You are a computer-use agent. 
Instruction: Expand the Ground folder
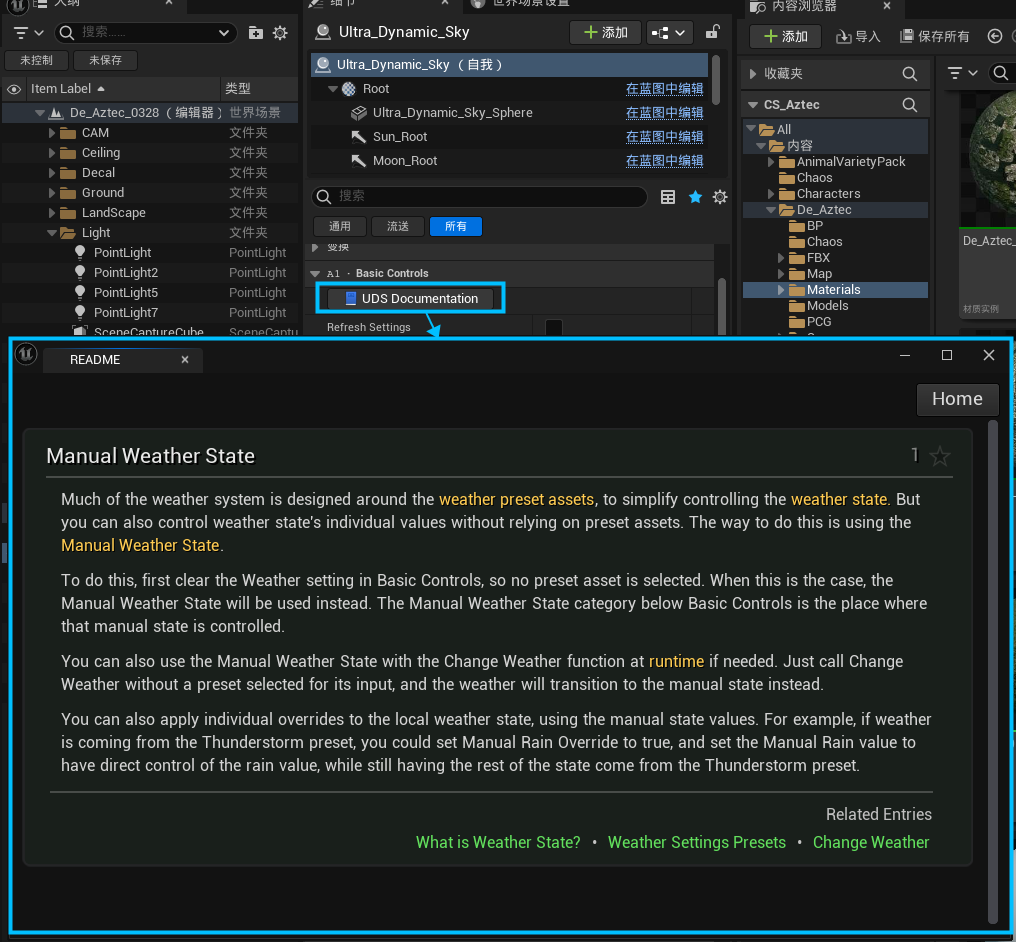[52, 193]
